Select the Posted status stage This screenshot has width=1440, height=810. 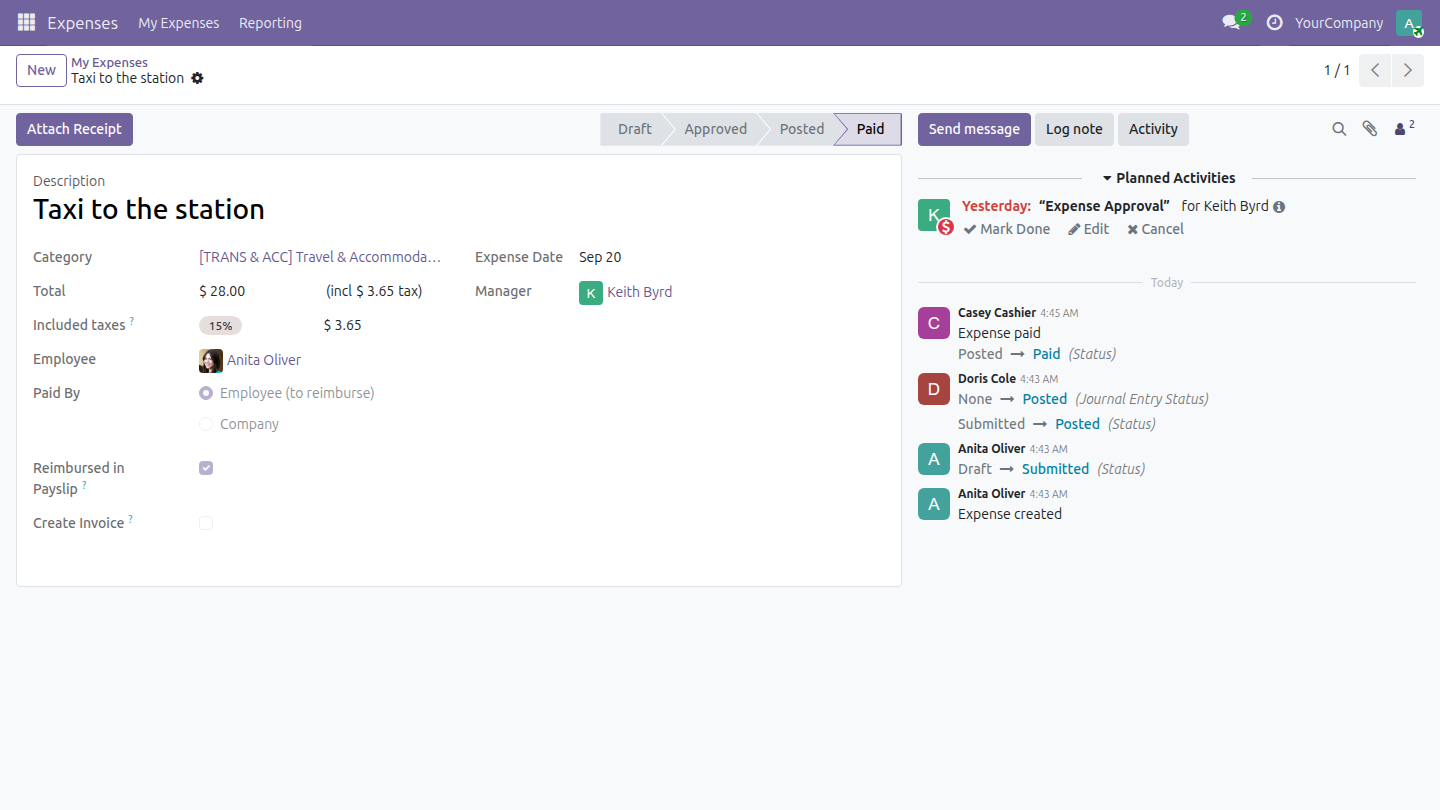tap(801, 129)
